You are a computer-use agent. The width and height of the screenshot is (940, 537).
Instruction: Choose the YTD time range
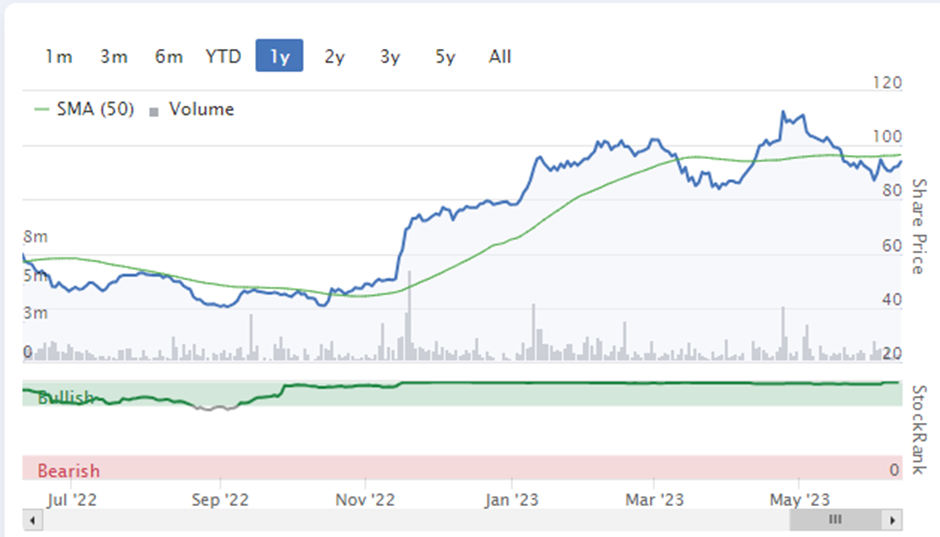(x=224, y=56)
